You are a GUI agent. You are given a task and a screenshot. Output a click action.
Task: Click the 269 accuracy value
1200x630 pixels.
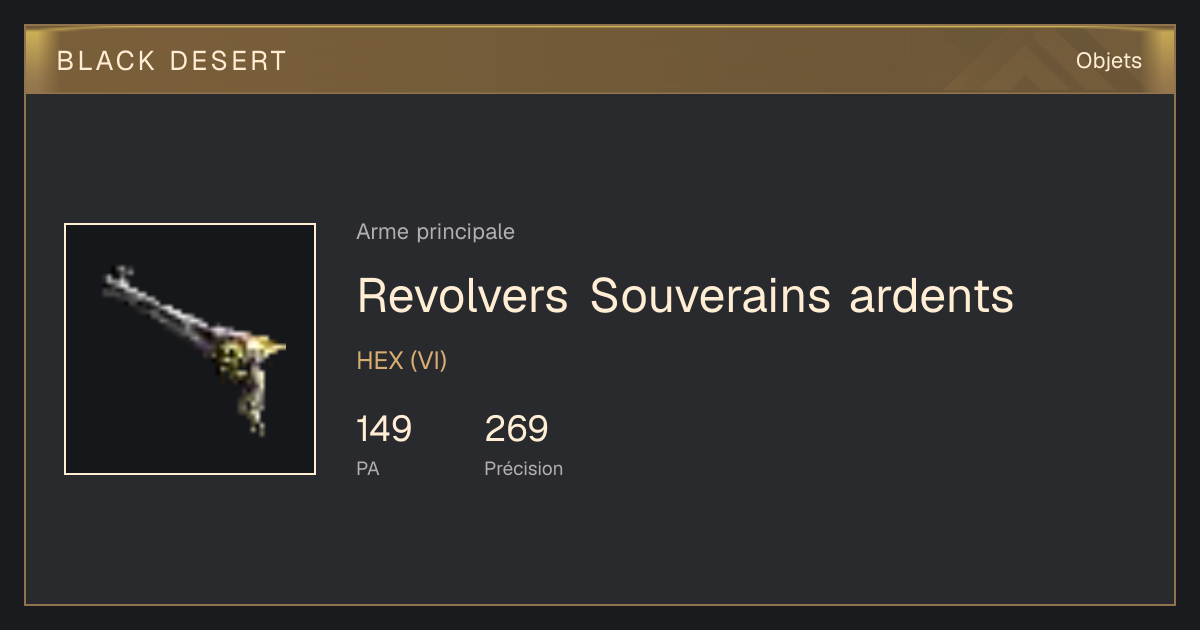click(x=516, y=429)
